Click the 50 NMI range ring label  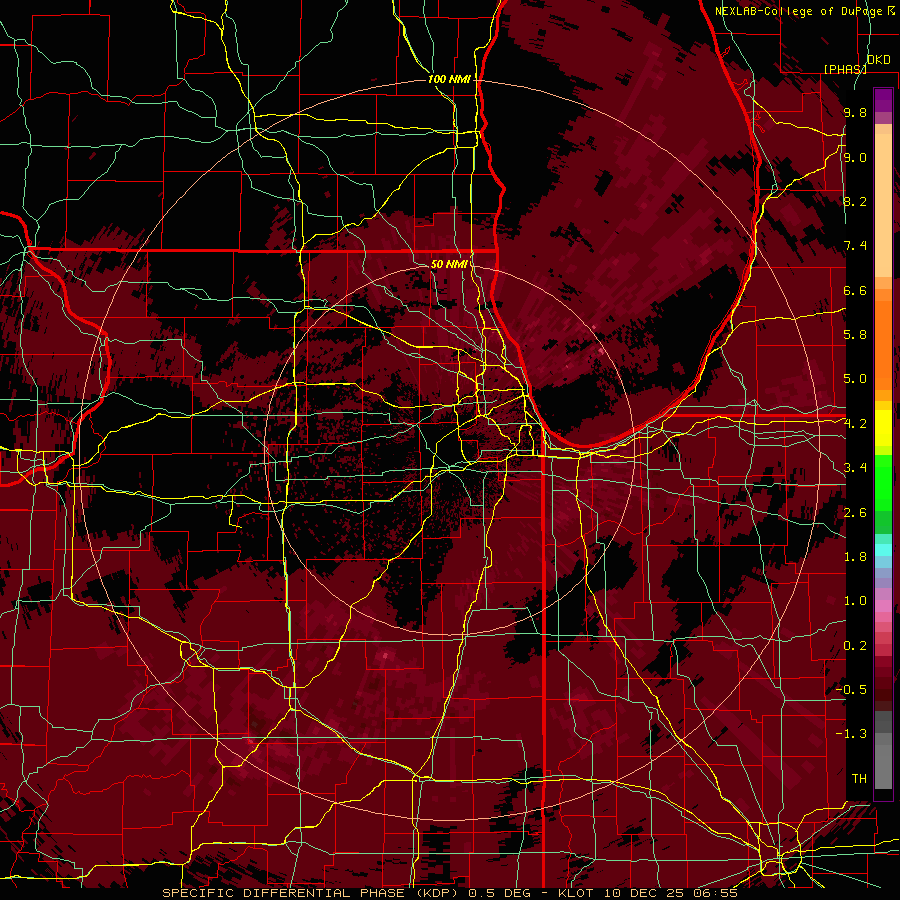pyautogui.click(x=449, y=264)
